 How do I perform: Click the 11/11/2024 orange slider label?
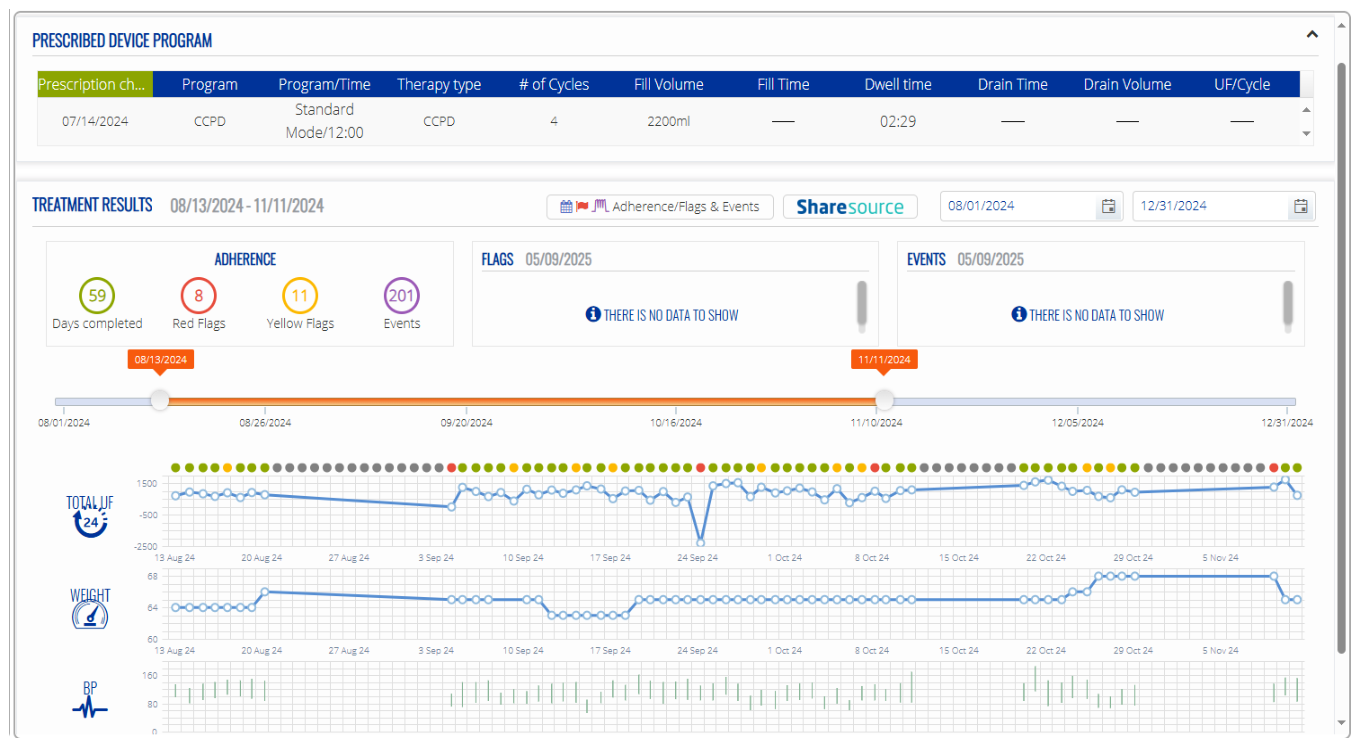pos(885,359)
